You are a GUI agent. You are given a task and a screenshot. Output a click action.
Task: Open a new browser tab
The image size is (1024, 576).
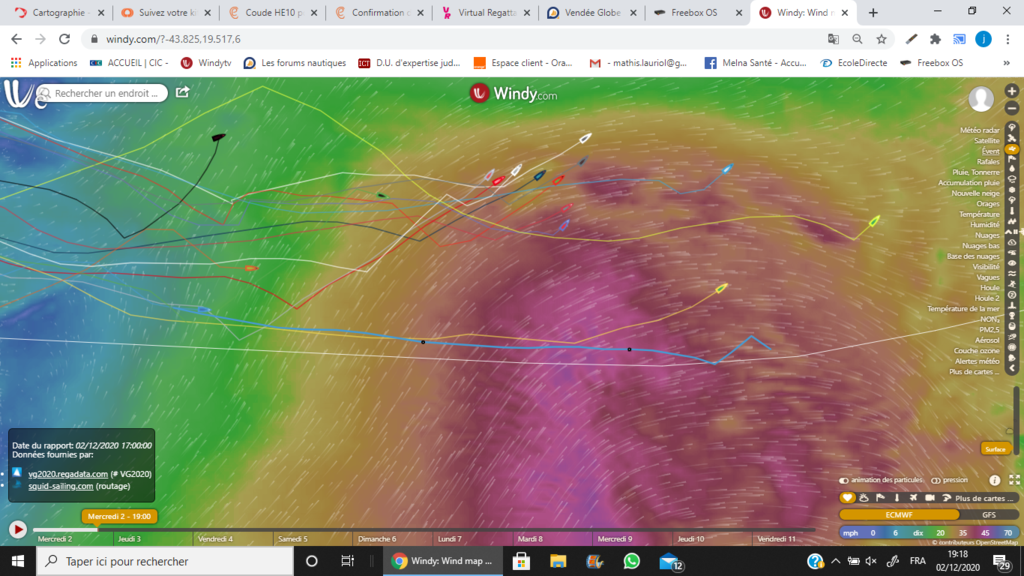[x=873, y=12]
